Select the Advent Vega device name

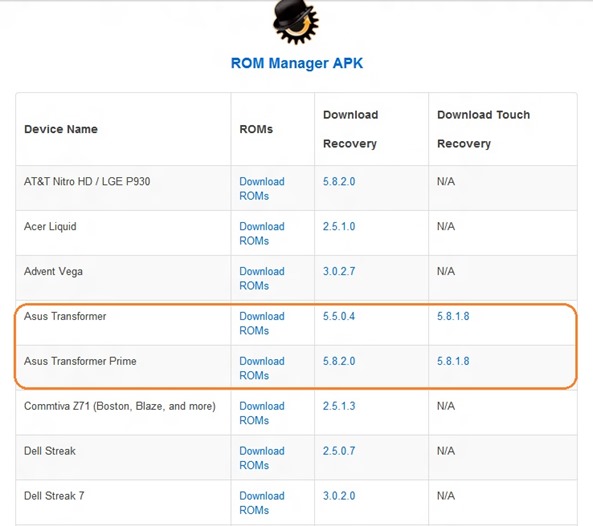click(53, 272)
